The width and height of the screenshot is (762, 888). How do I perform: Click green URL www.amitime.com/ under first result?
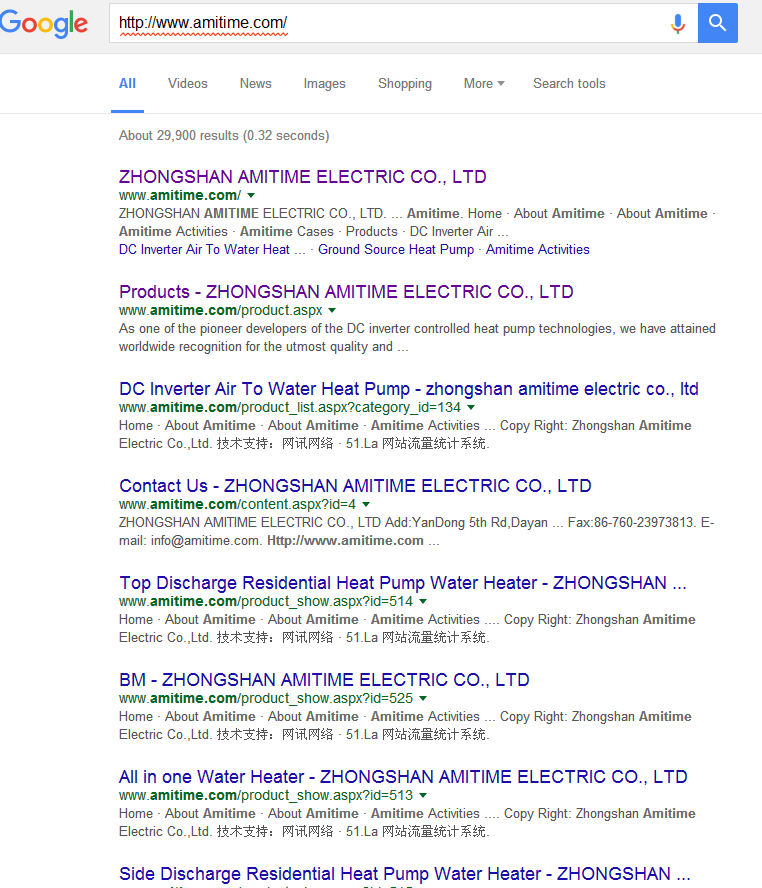point(179,195)
